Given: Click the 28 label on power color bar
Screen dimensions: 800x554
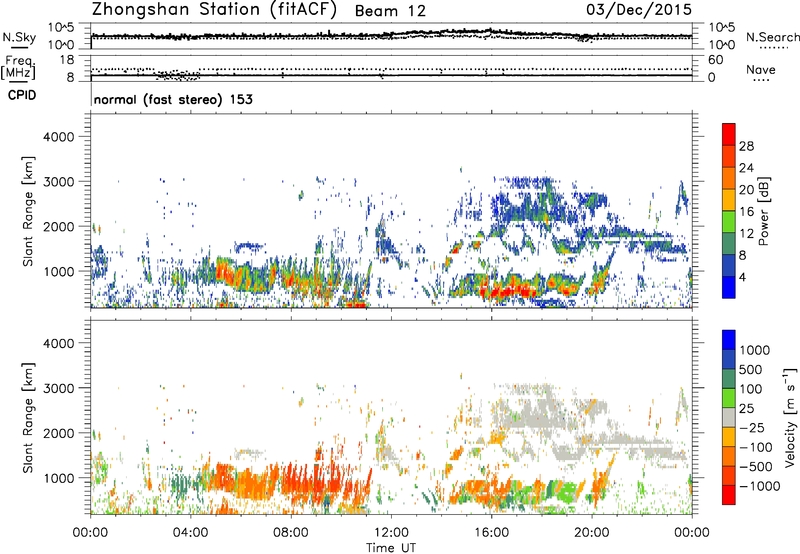Looking at the screenshot, I should point(746,146).
